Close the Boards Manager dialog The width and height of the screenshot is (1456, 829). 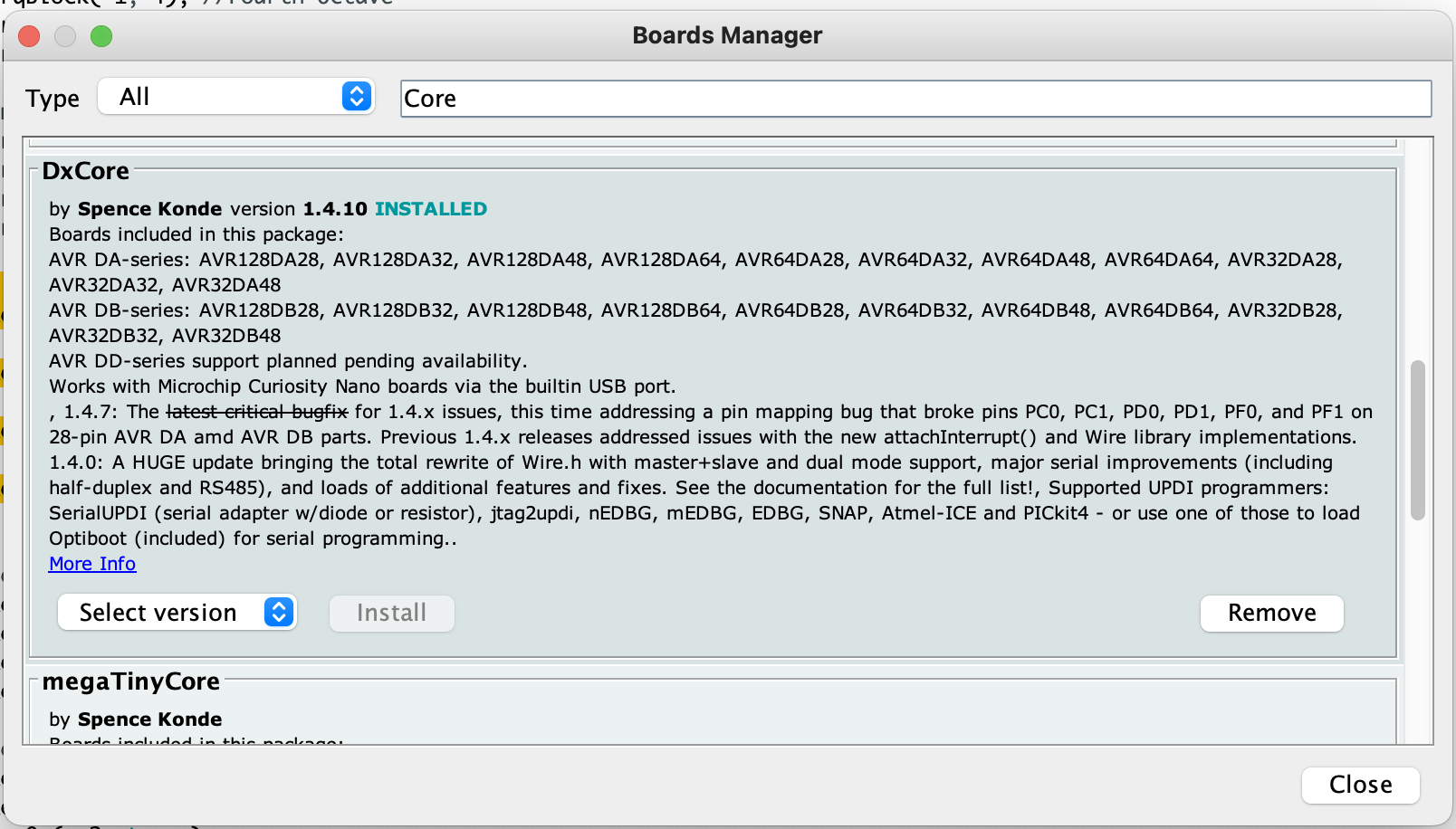click(x=1360, y=785)
